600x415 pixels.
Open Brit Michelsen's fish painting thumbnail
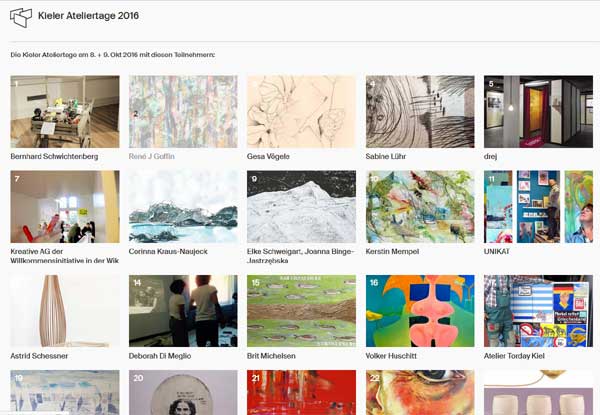302,311
